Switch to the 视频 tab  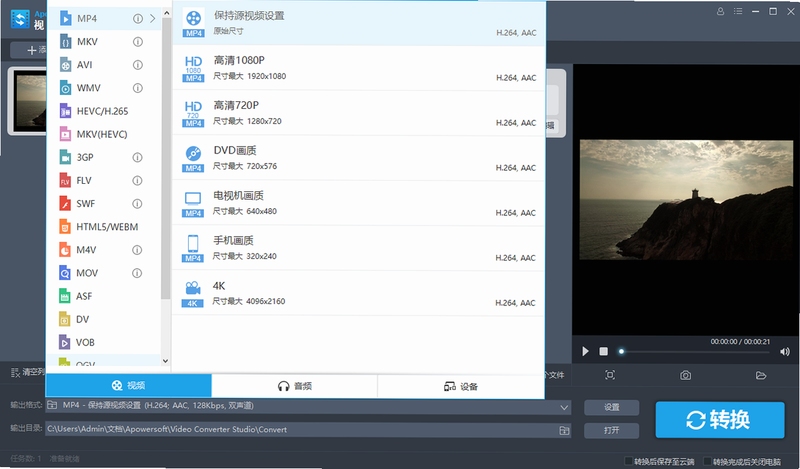[129, 385]
